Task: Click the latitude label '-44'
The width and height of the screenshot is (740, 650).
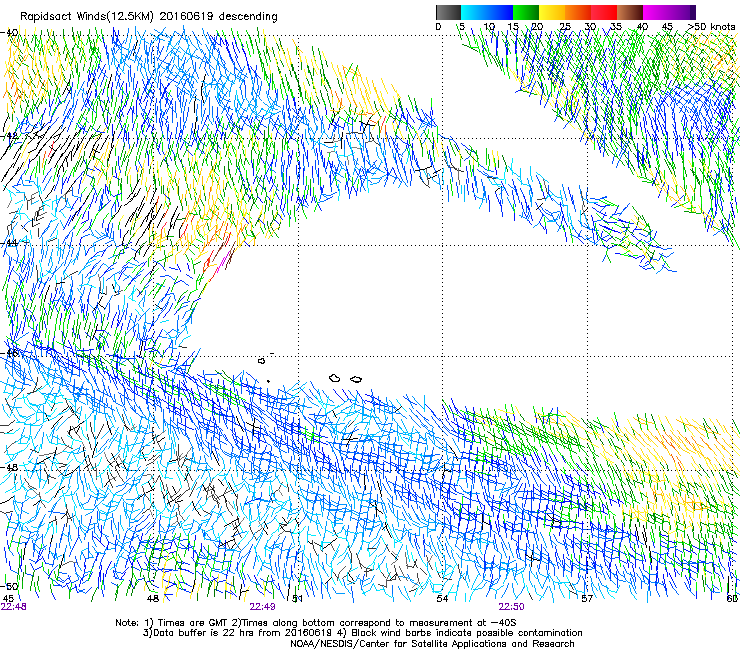Action: coord(10,243)
